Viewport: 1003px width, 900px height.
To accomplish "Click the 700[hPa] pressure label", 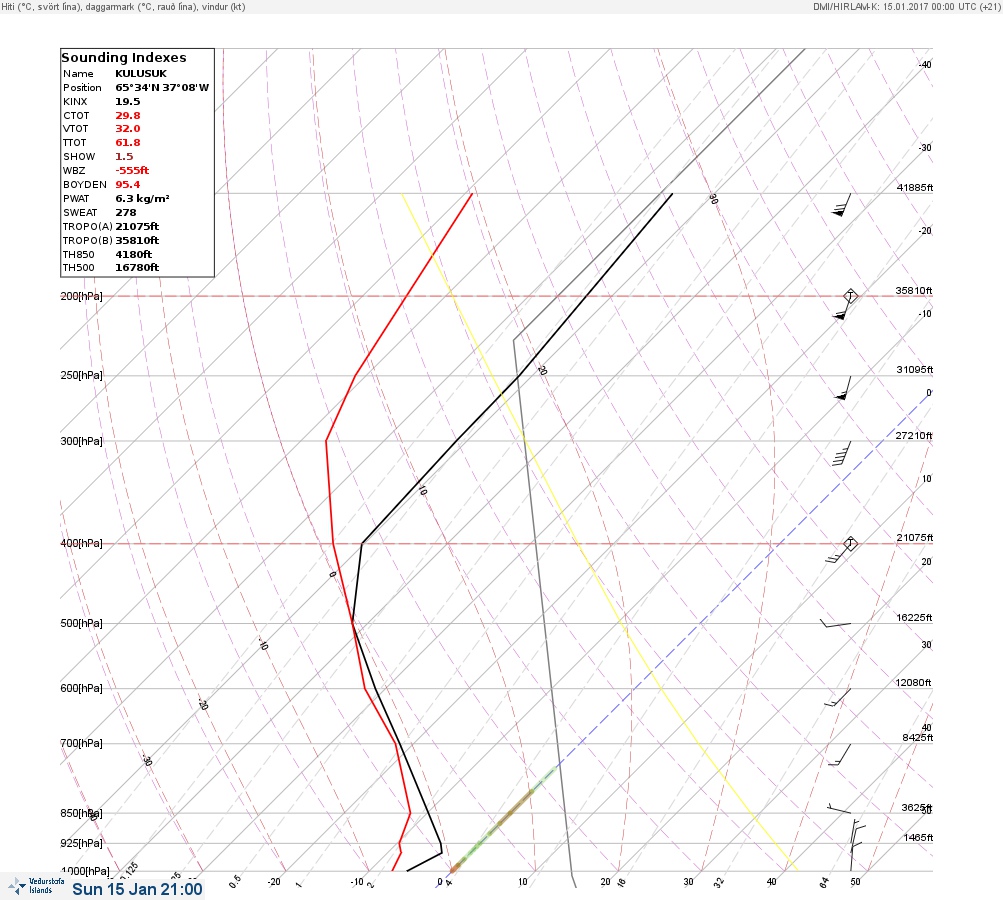I will (x=81, y=743).
